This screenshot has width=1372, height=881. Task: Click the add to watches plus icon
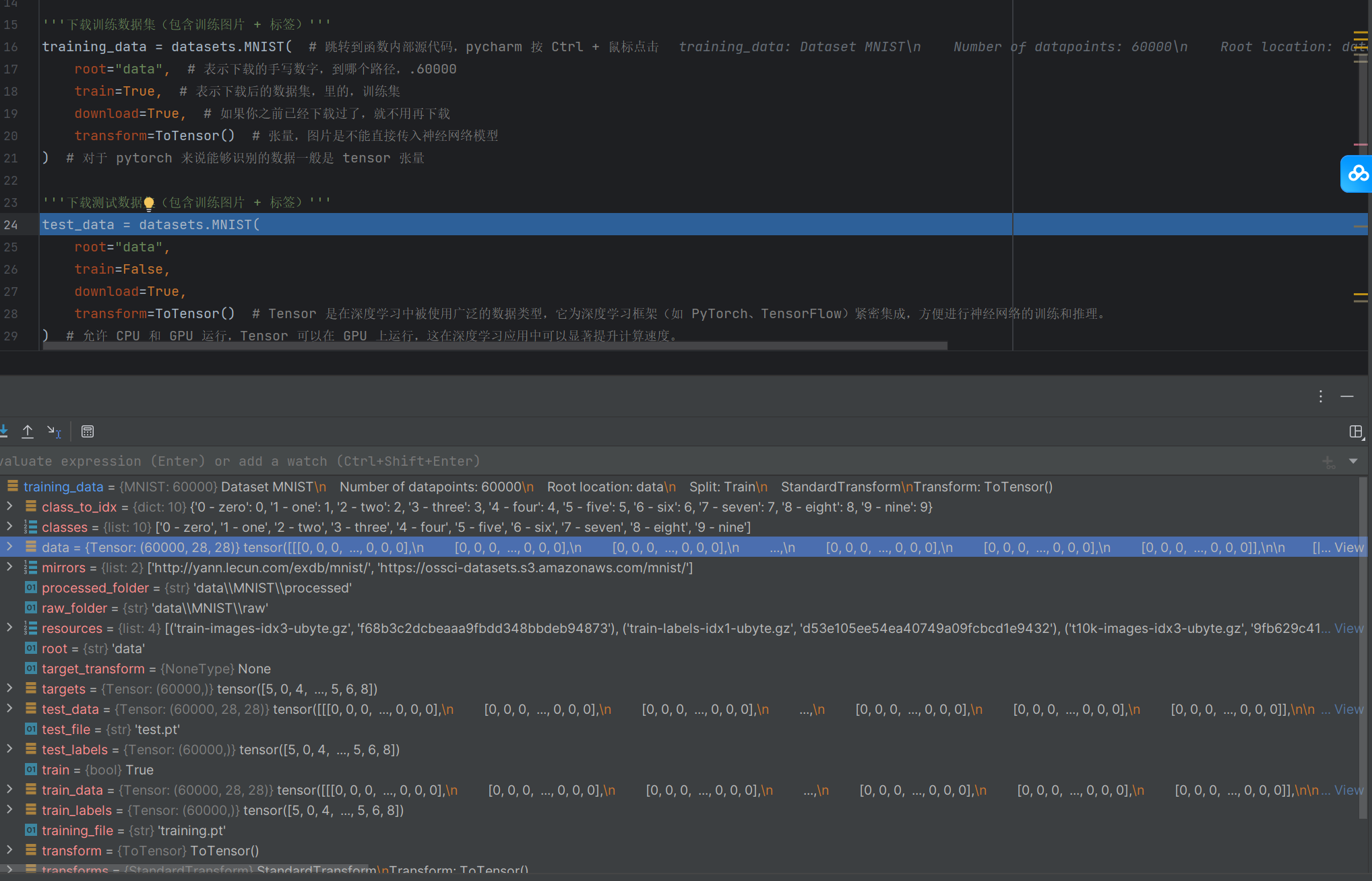pyautogui.click(x=1328, y=462)
